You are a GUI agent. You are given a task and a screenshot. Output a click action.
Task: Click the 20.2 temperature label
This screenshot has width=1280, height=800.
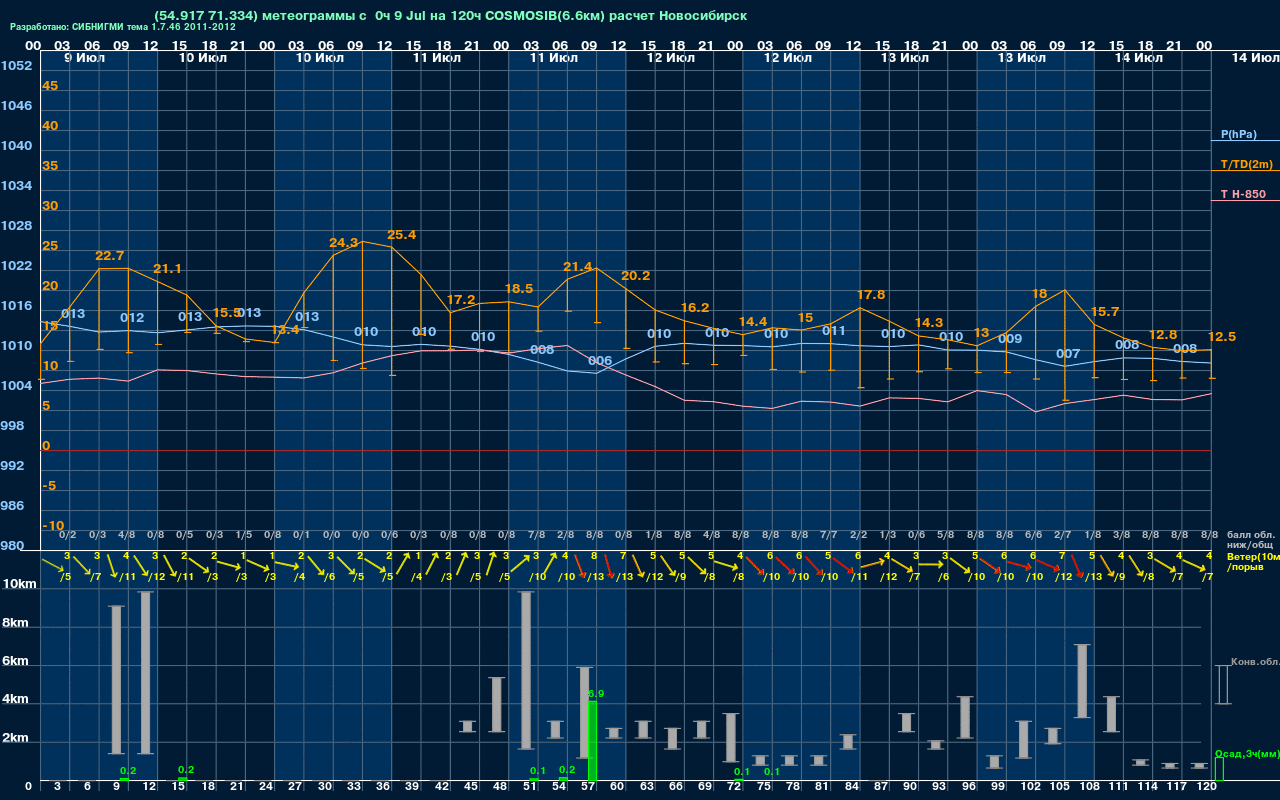(x=636, y=276)
